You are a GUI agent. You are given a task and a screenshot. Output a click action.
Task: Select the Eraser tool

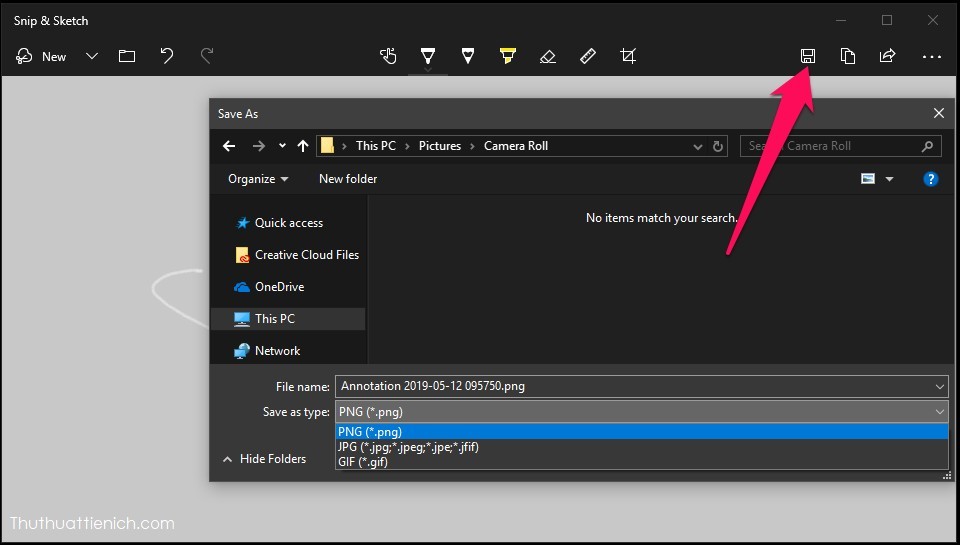click(x=547, y=56)
